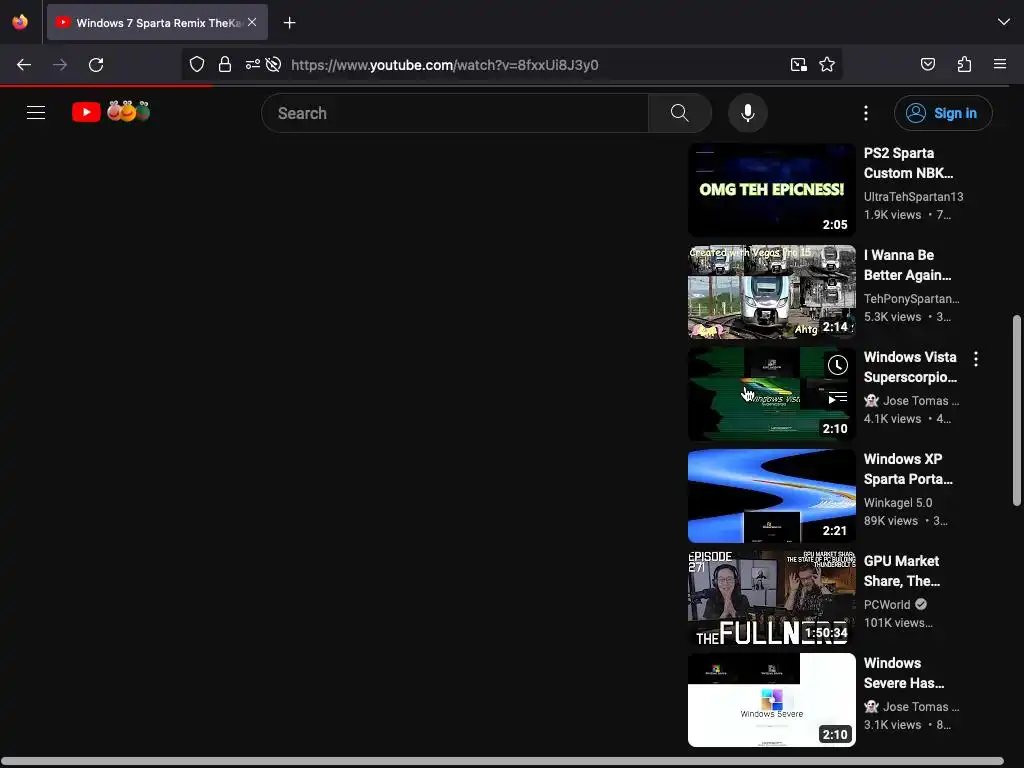Screen dimensions: 1024x768
Task: Click the vertical page scrollbar
Action: pyautogui.click(x=1016, y=410)
